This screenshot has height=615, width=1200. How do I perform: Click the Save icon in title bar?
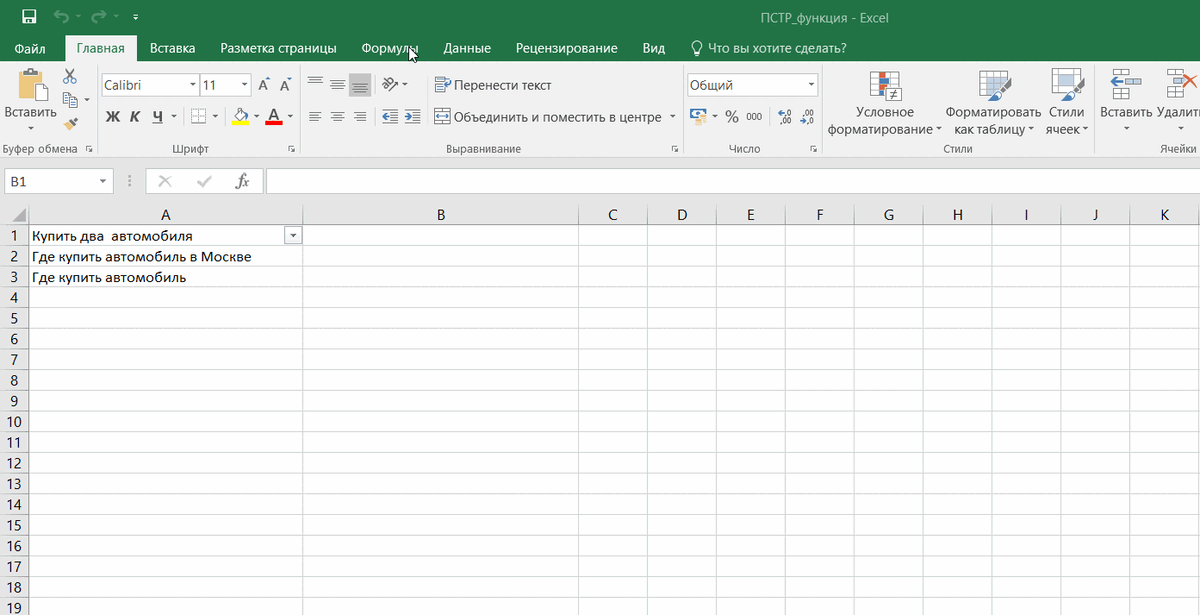tap(29, 17)
